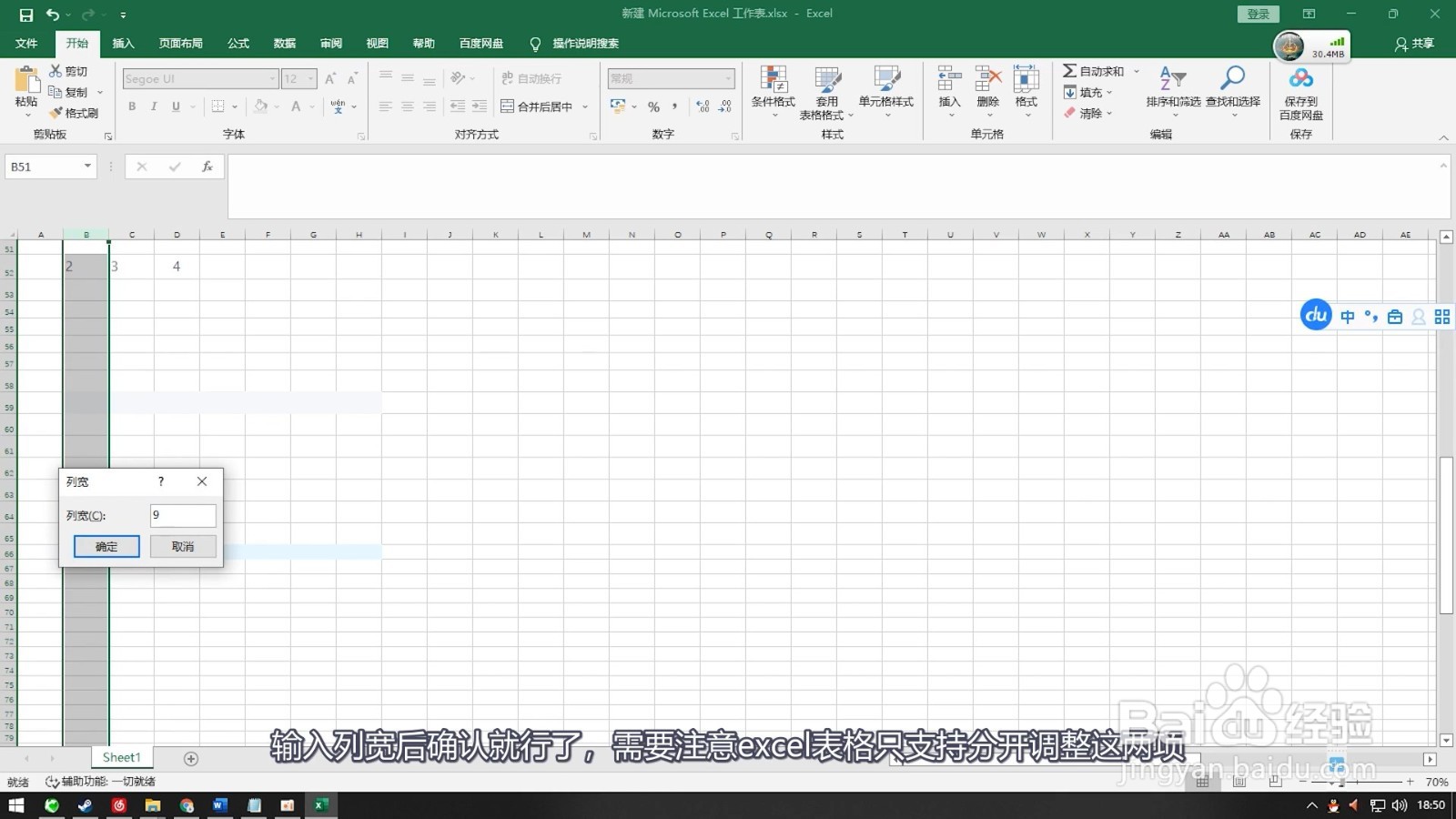Open the font color dropdown
This screenshot has height=819, width=1456.
pyautogui.click(x=312, y=106)
